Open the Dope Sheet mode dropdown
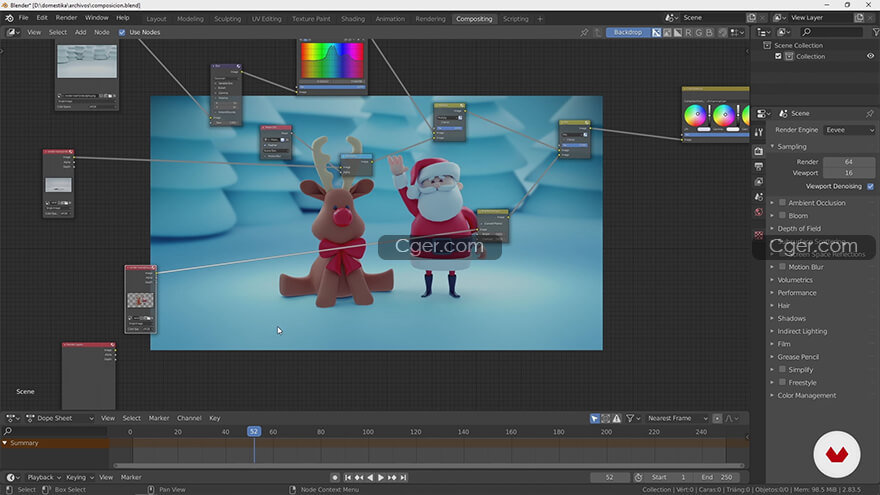The width and height of the screenshot is (880, 495). coord(60,418)
